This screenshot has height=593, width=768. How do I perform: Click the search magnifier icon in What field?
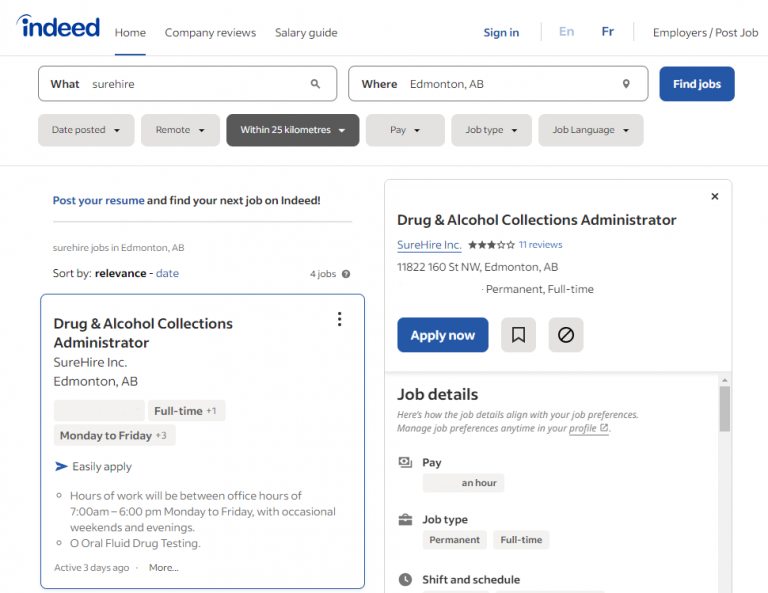point(315,84)
